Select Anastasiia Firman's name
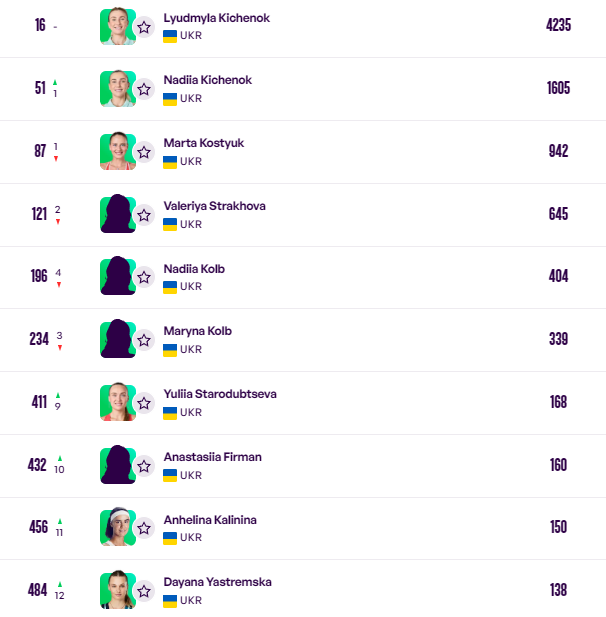Viewport: 606px width, 617px height. [x=212, y=457]
